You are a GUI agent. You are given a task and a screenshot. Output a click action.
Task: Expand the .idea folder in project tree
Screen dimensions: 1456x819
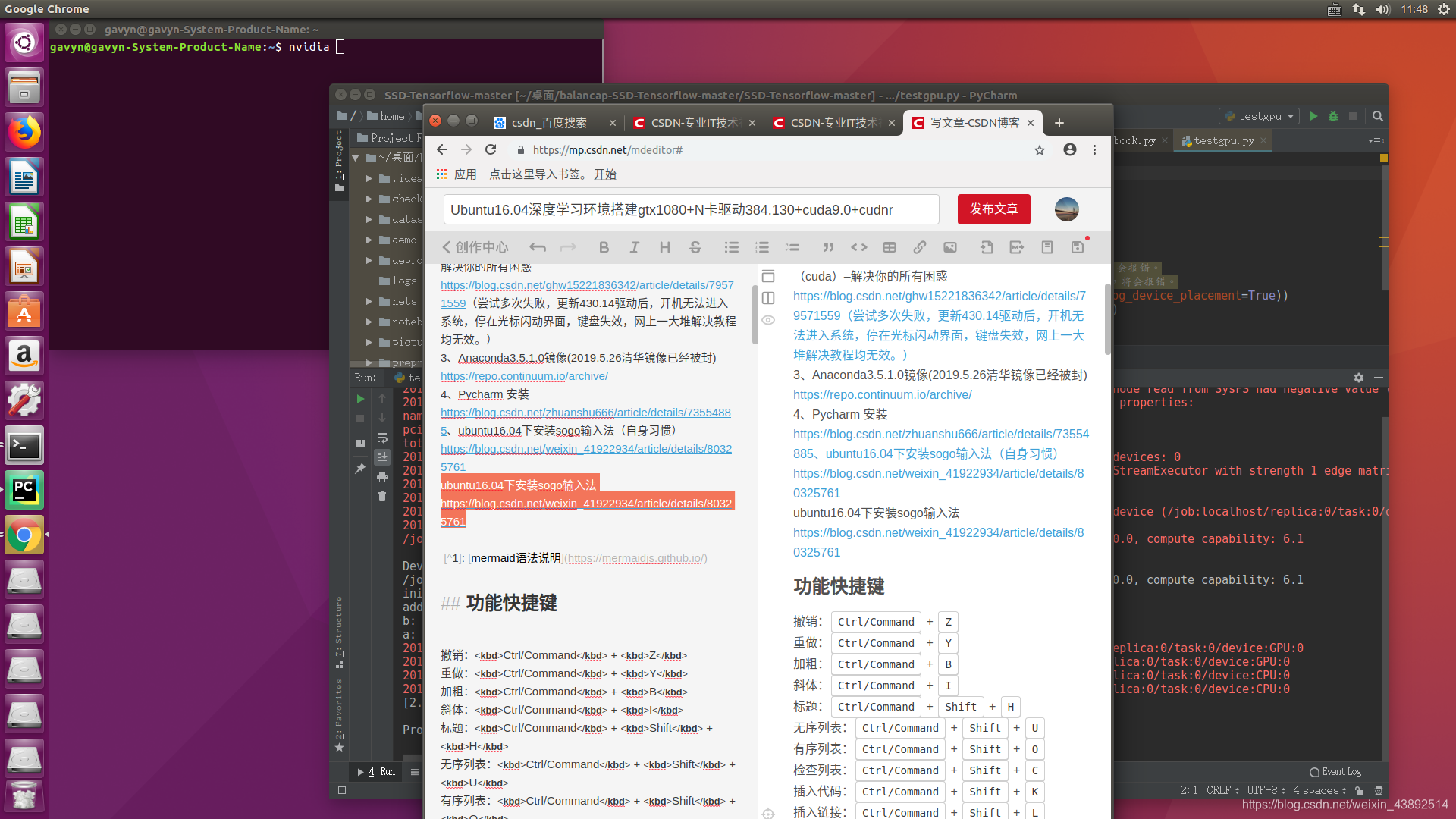point(369,179)
